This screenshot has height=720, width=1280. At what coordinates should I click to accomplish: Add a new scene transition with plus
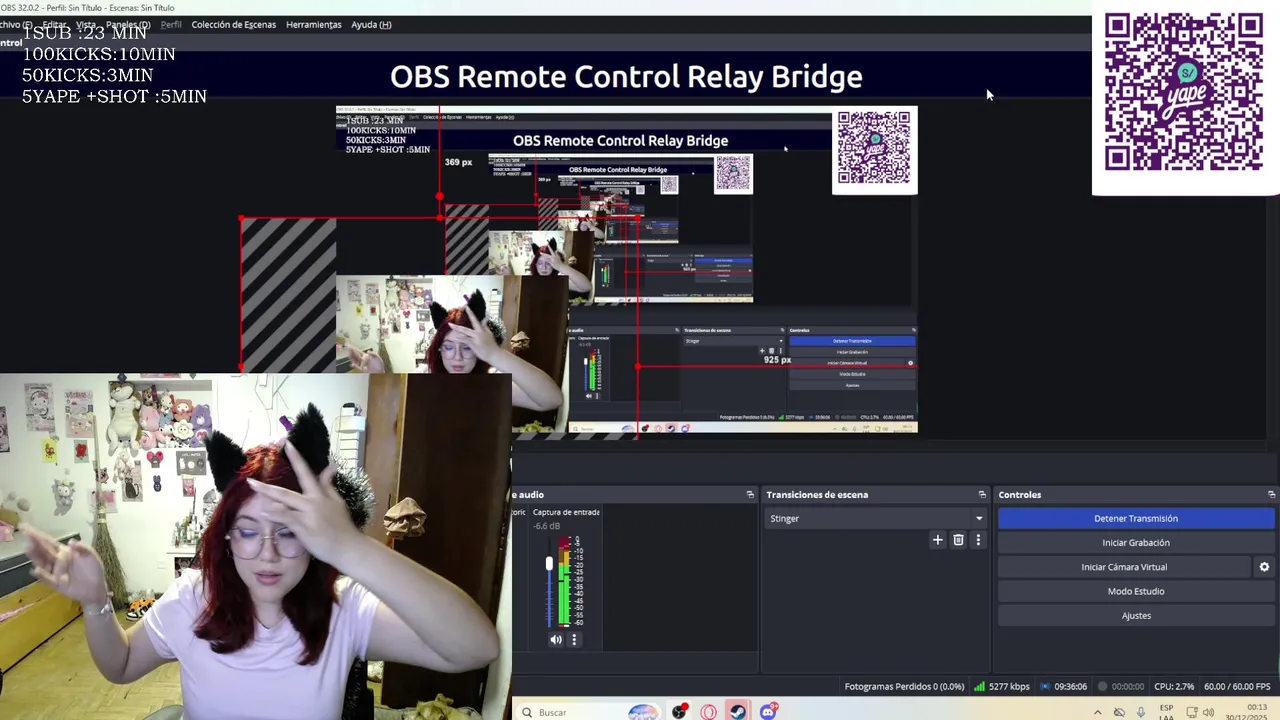pos(937,540)
